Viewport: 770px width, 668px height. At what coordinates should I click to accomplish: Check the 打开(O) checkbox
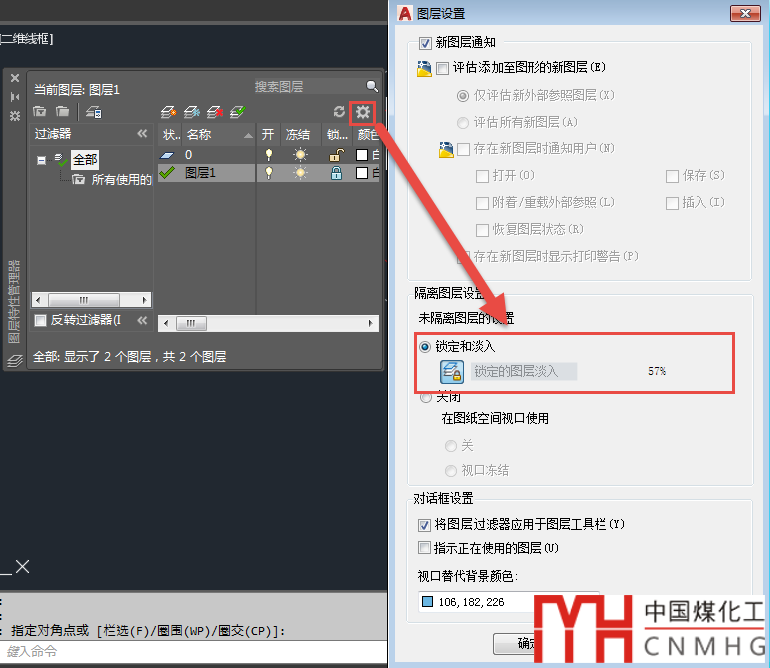[x=482, y=176]
